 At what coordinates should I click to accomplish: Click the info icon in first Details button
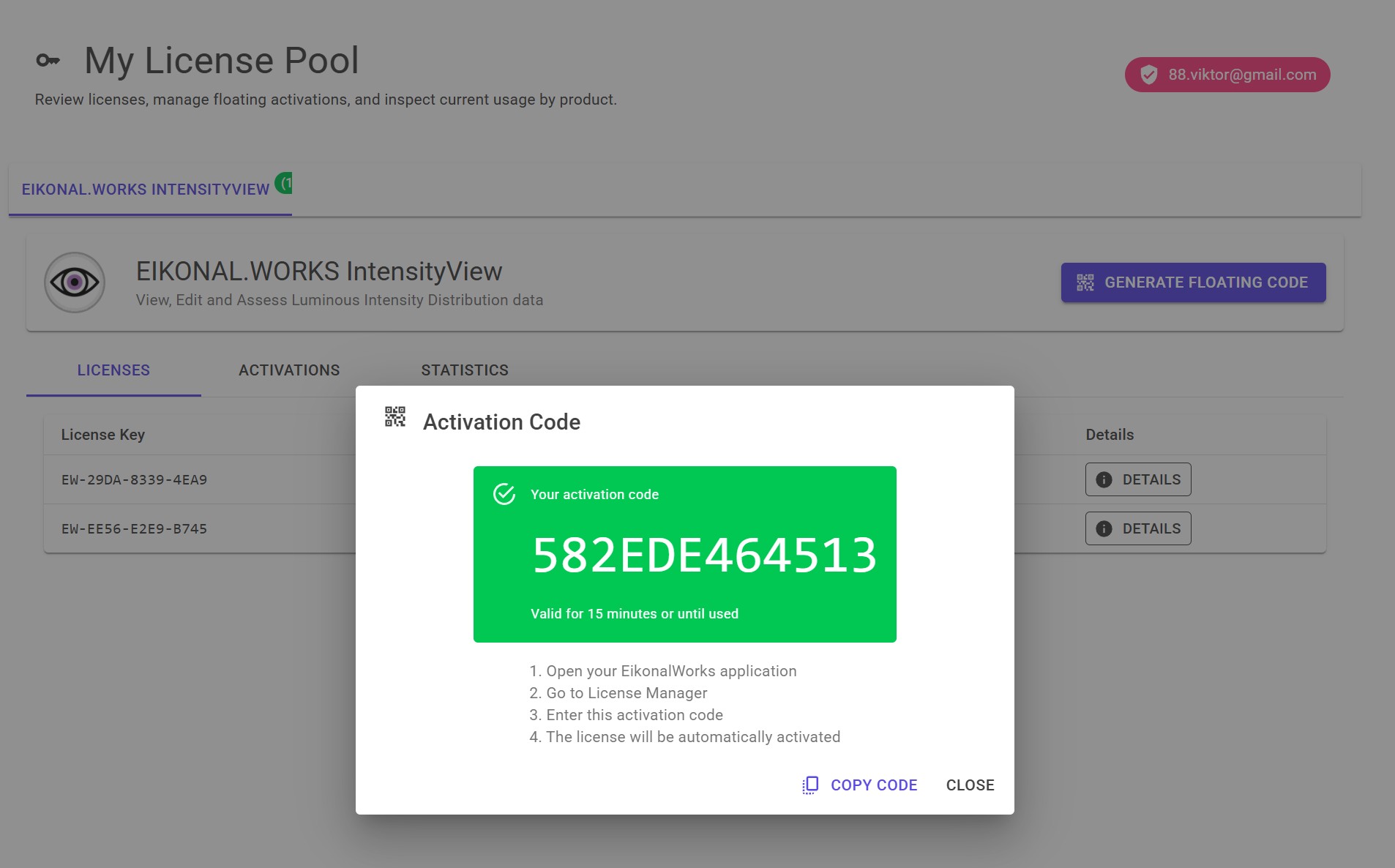click(1104, 479)
